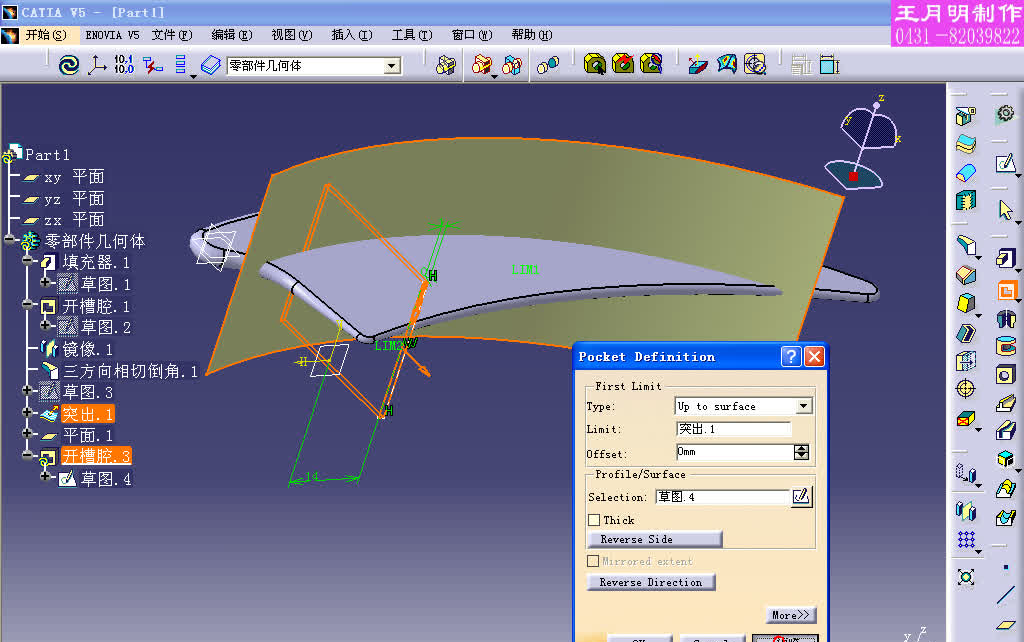This screenshot has height=642, width=1024.
Task: Click the sphere-pair material icon in top toolbar
Action: pos(548,65)
